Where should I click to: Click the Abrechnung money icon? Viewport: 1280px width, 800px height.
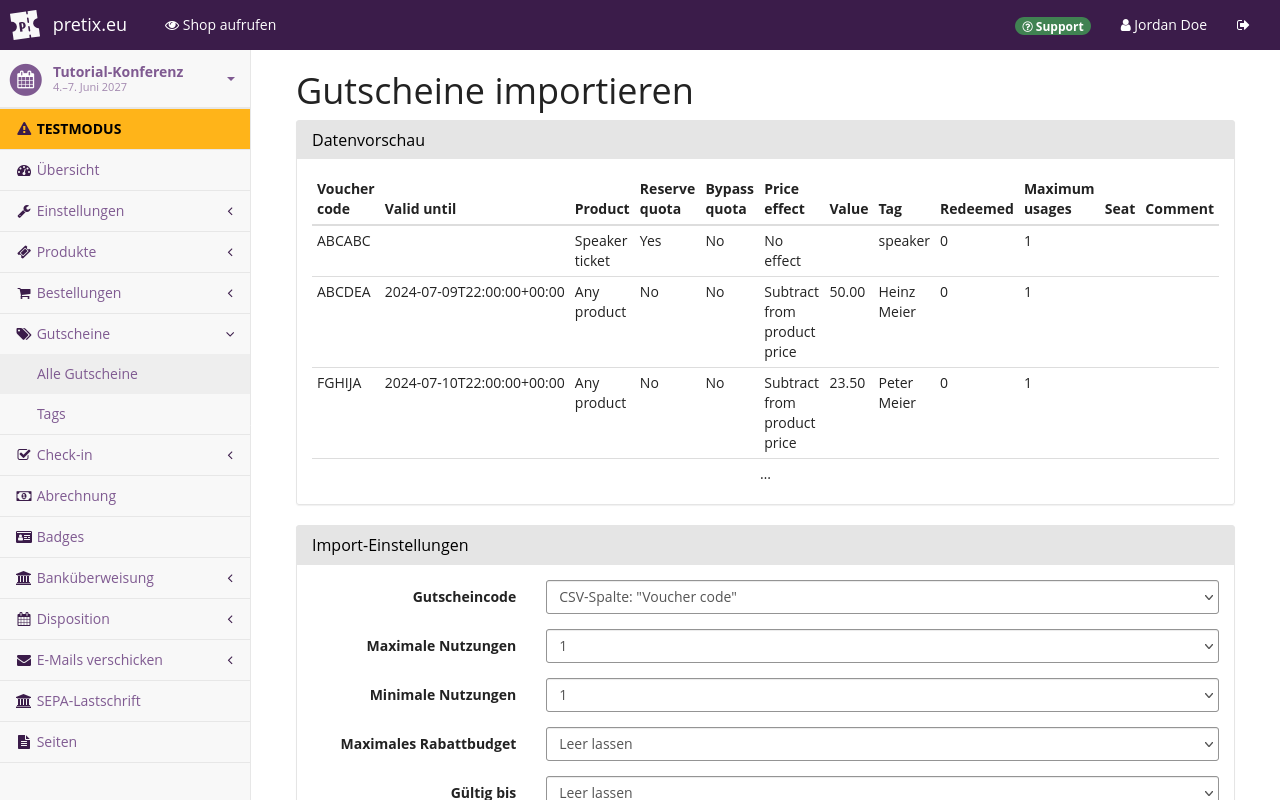[24, 496]
